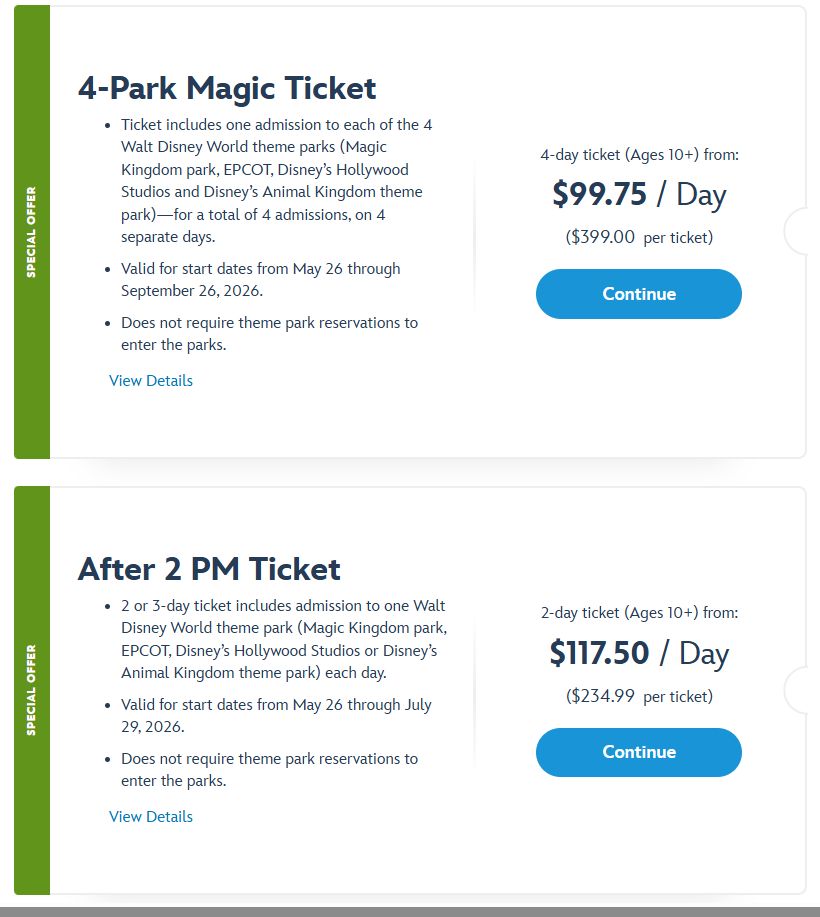820x917 pixels.
Task: Click the 2-day ticket (Ages 10+) label
Action: 639,612
